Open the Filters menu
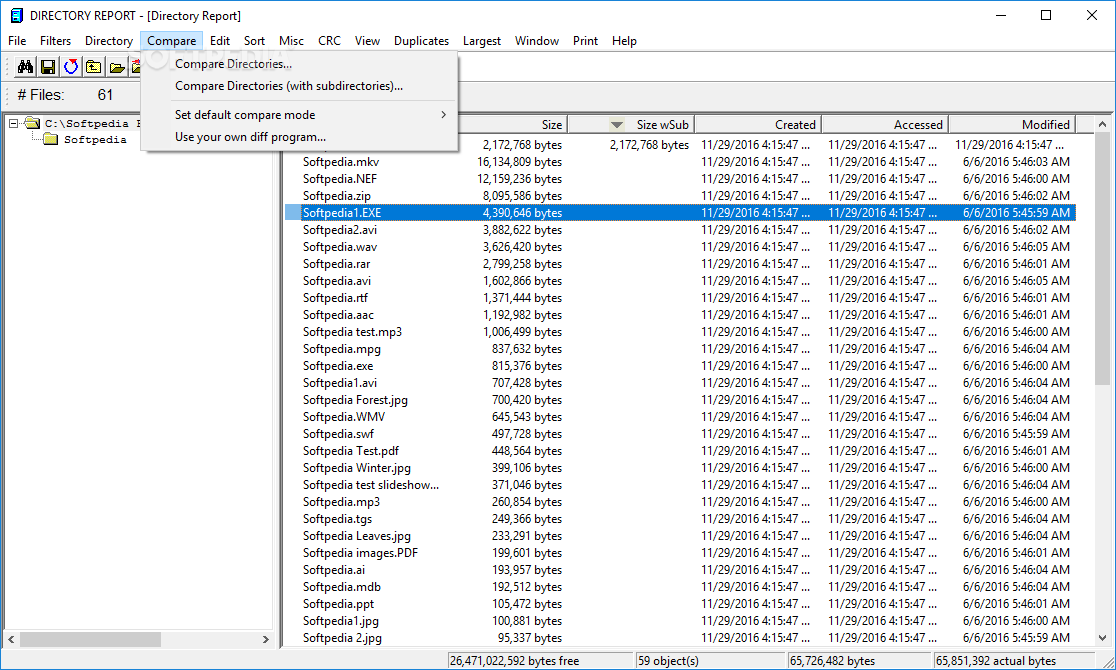The height and width of the screenshot is (670, 1116). click(56, 41)
